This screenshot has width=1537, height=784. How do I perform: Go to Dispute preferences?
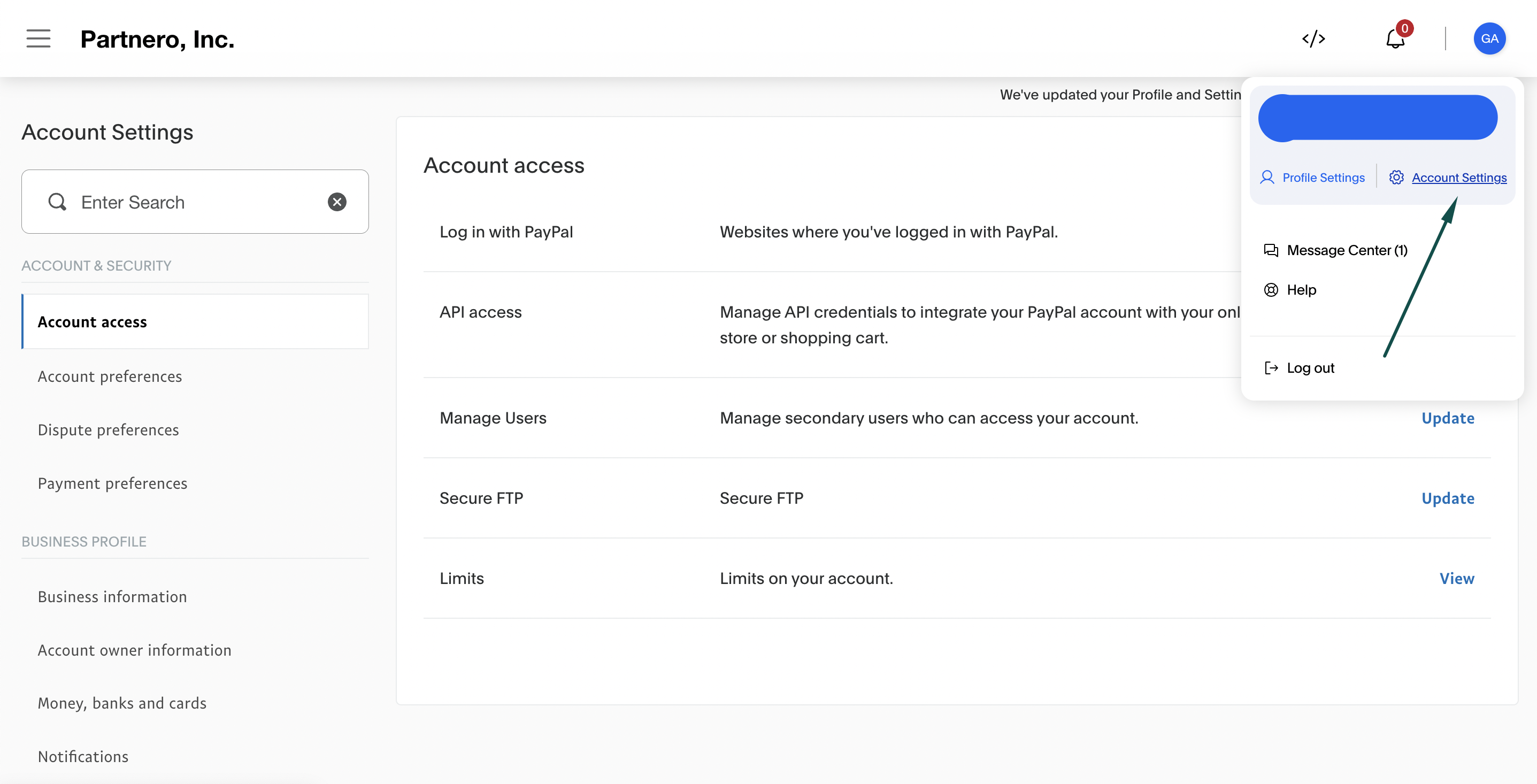[108, 430]
